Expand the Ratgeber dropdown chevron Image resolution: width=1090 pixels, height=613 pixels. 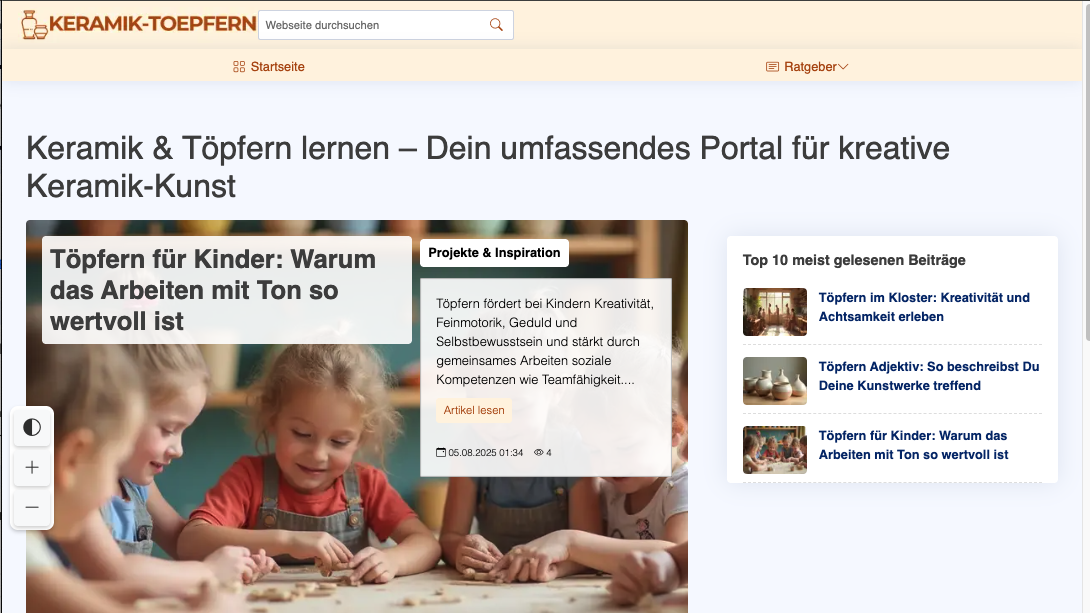click(x=843, y=67)
